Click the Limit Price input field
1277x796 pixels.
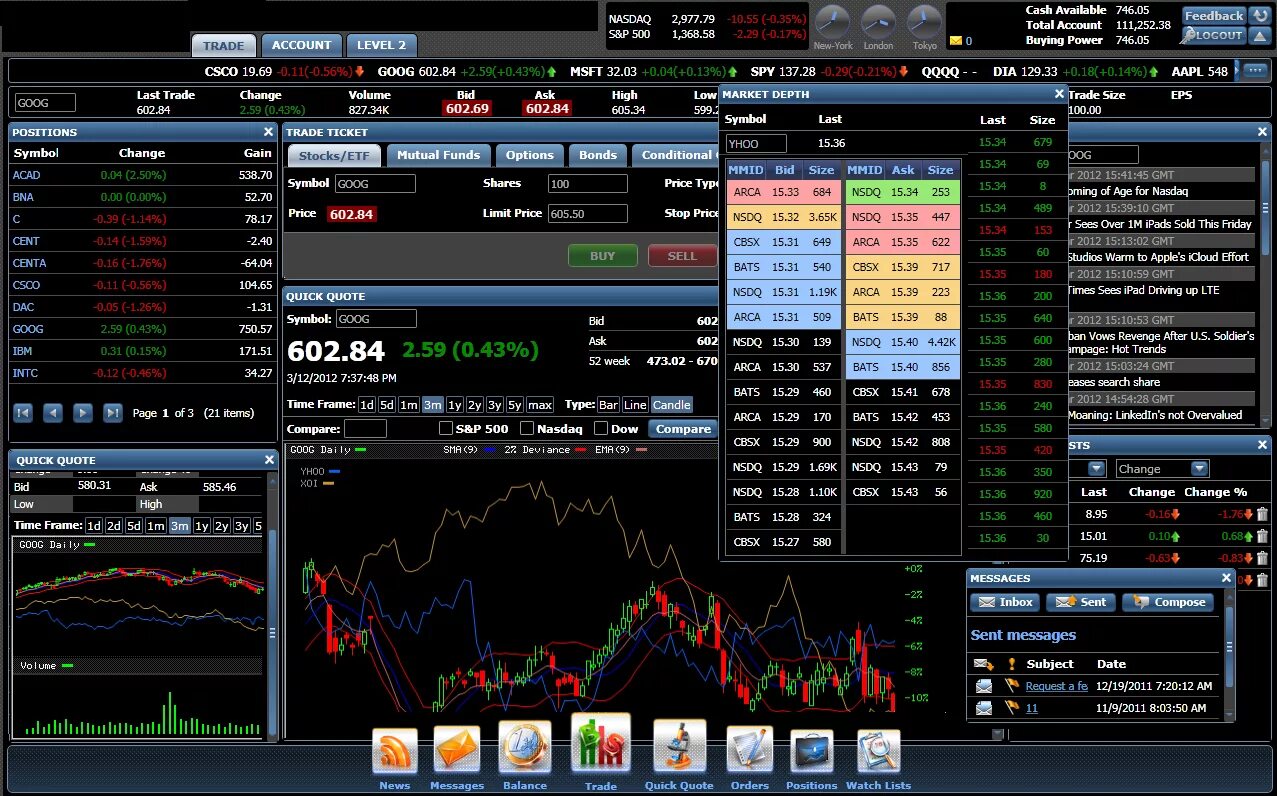[588, 214]
